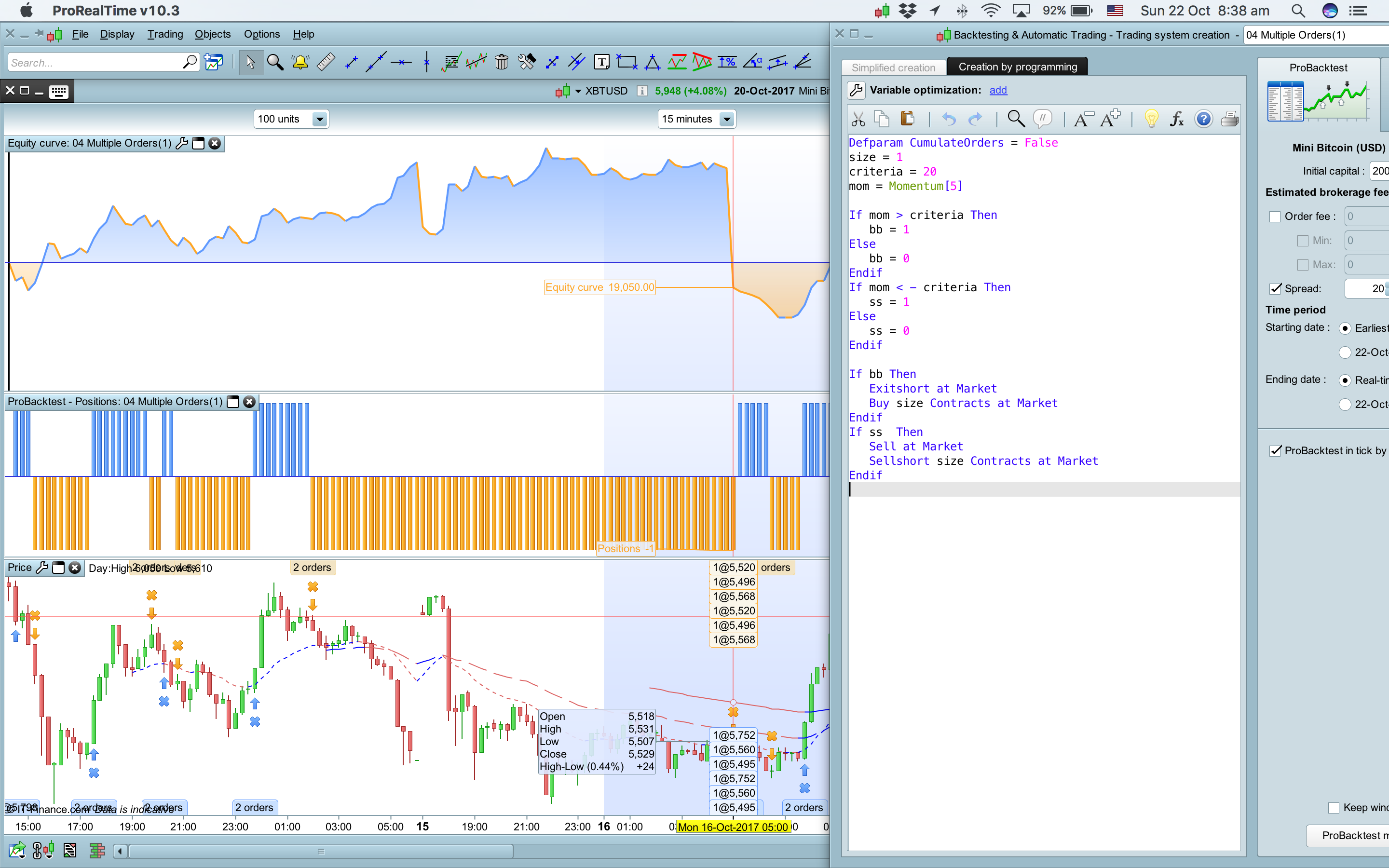The width and height of the screenshot is (1389, 868).
Task: Uncheck the Spread checkbox
Action: 1275,289
